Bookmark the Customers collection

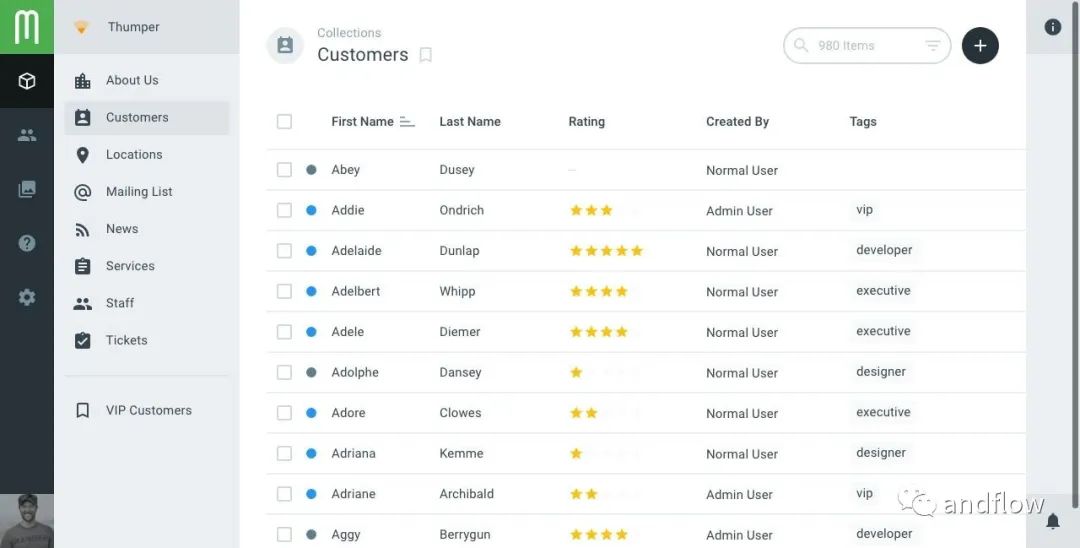pos(425,55)
